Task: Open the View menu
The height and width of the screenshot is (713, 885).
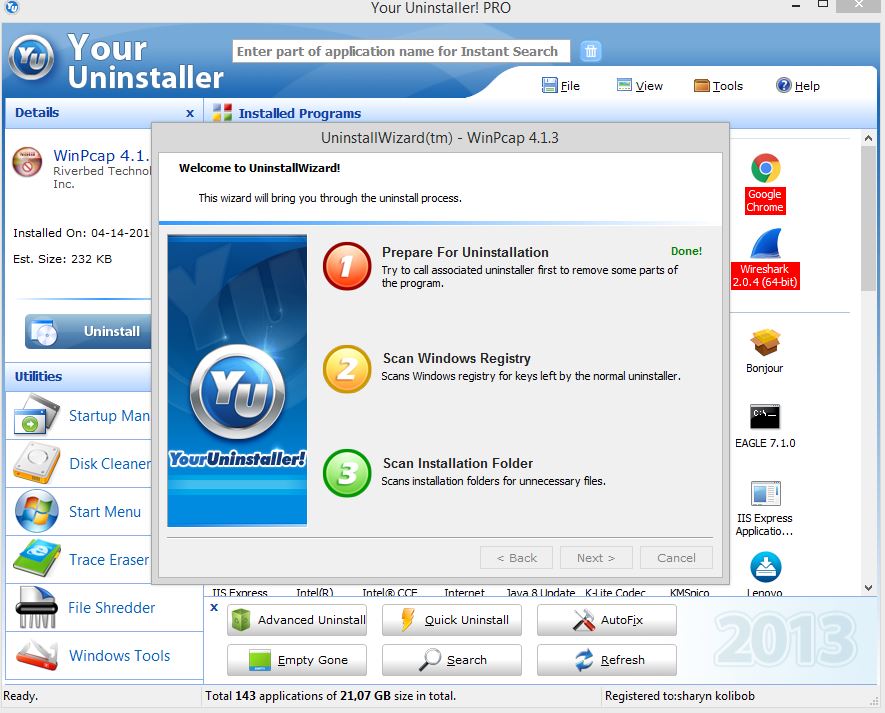Action: [639, 86]
